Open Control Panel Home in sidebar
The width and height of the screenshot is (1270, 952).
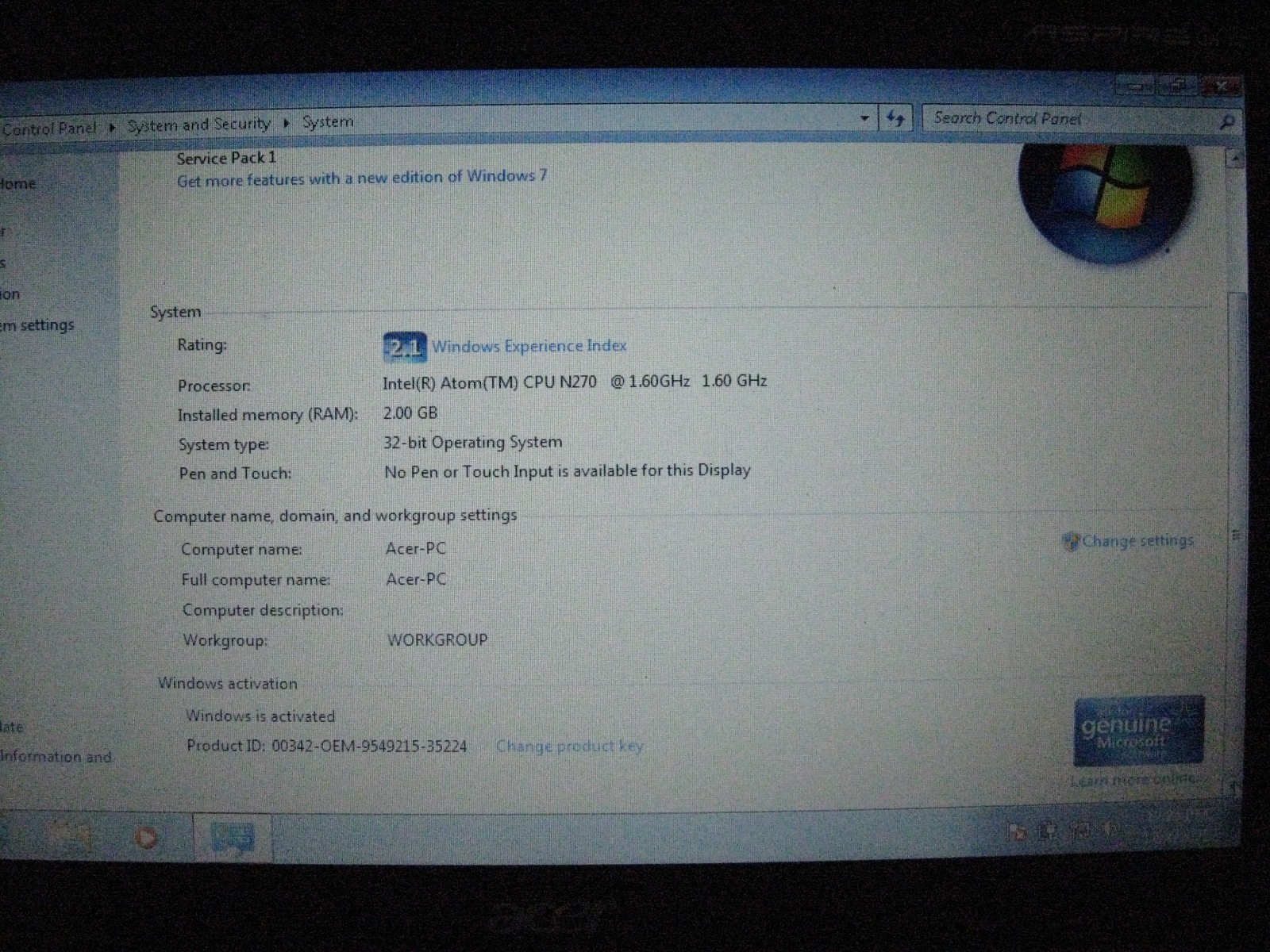tap(17, 183)
